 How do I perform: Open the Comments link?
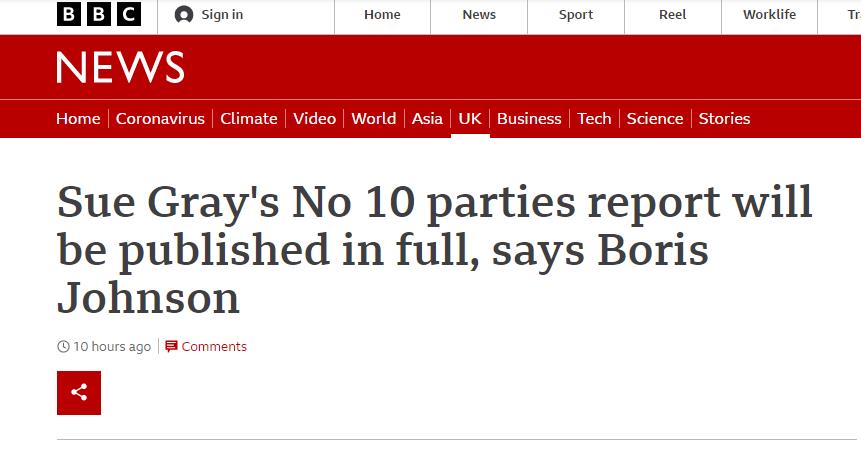coord(214,347)
